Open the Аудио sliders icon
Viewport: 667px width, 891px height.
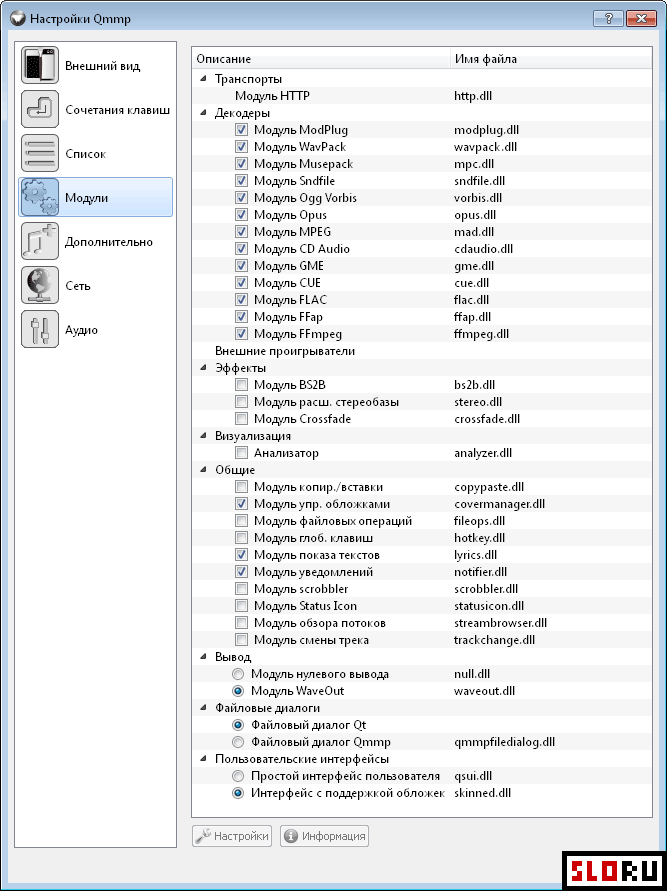[x=40, y=330]
